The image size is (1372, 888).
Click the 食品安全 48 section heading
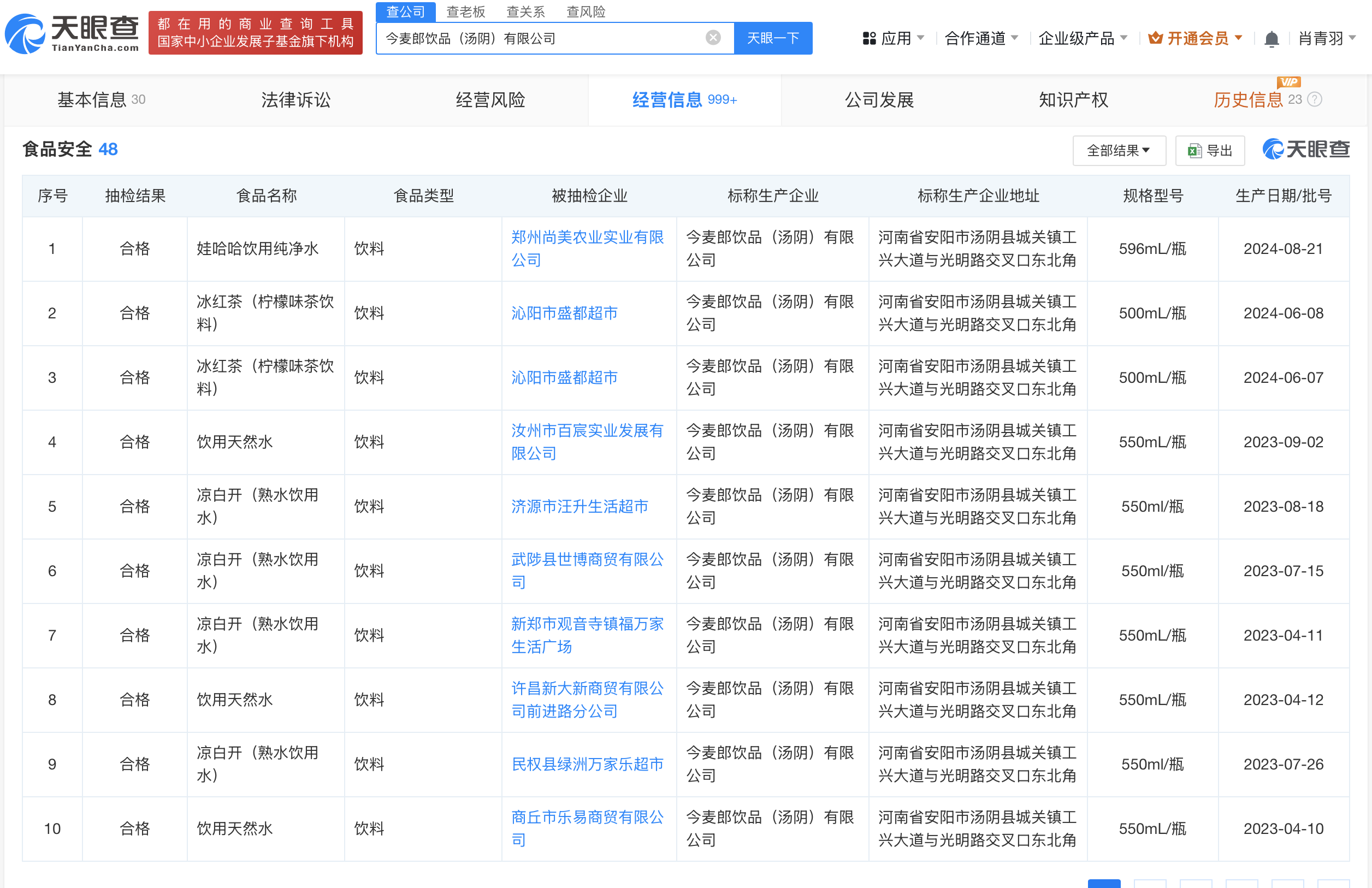pos(70,149)
